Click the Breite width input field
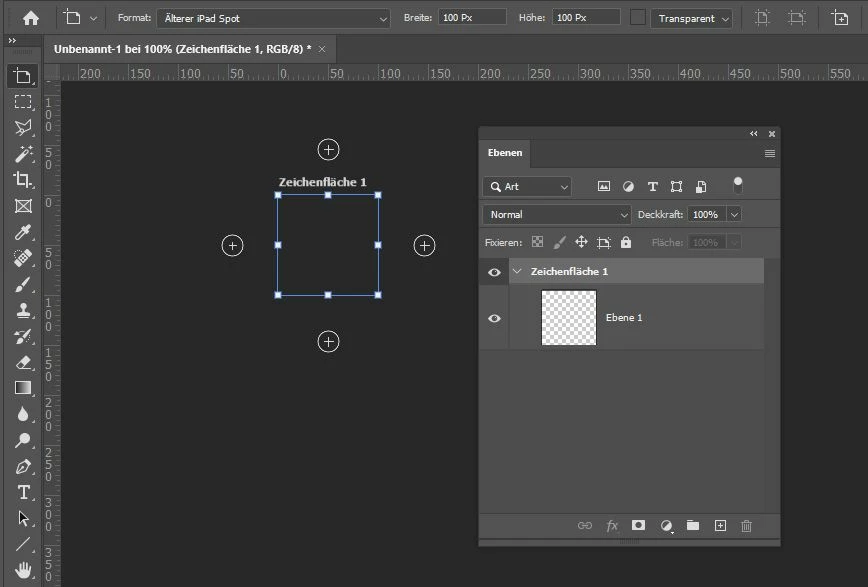Screen dimensions: 868x587 (x=472, y=17)
